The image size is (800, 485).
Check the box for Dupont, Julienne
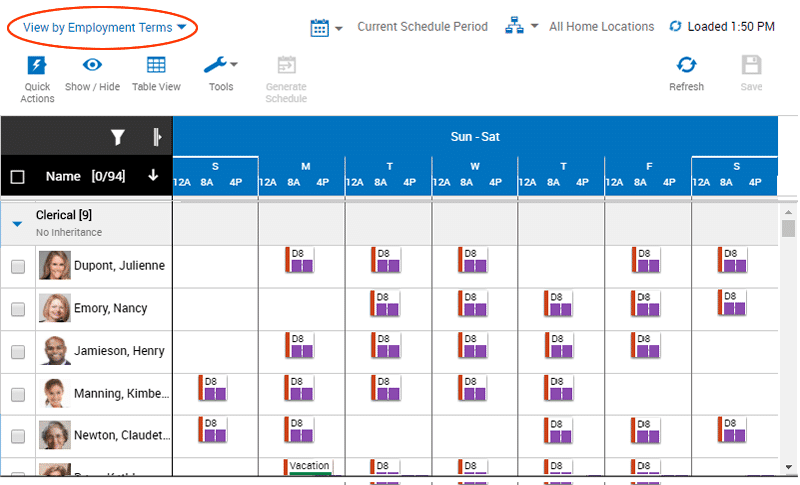click(18, 267)
